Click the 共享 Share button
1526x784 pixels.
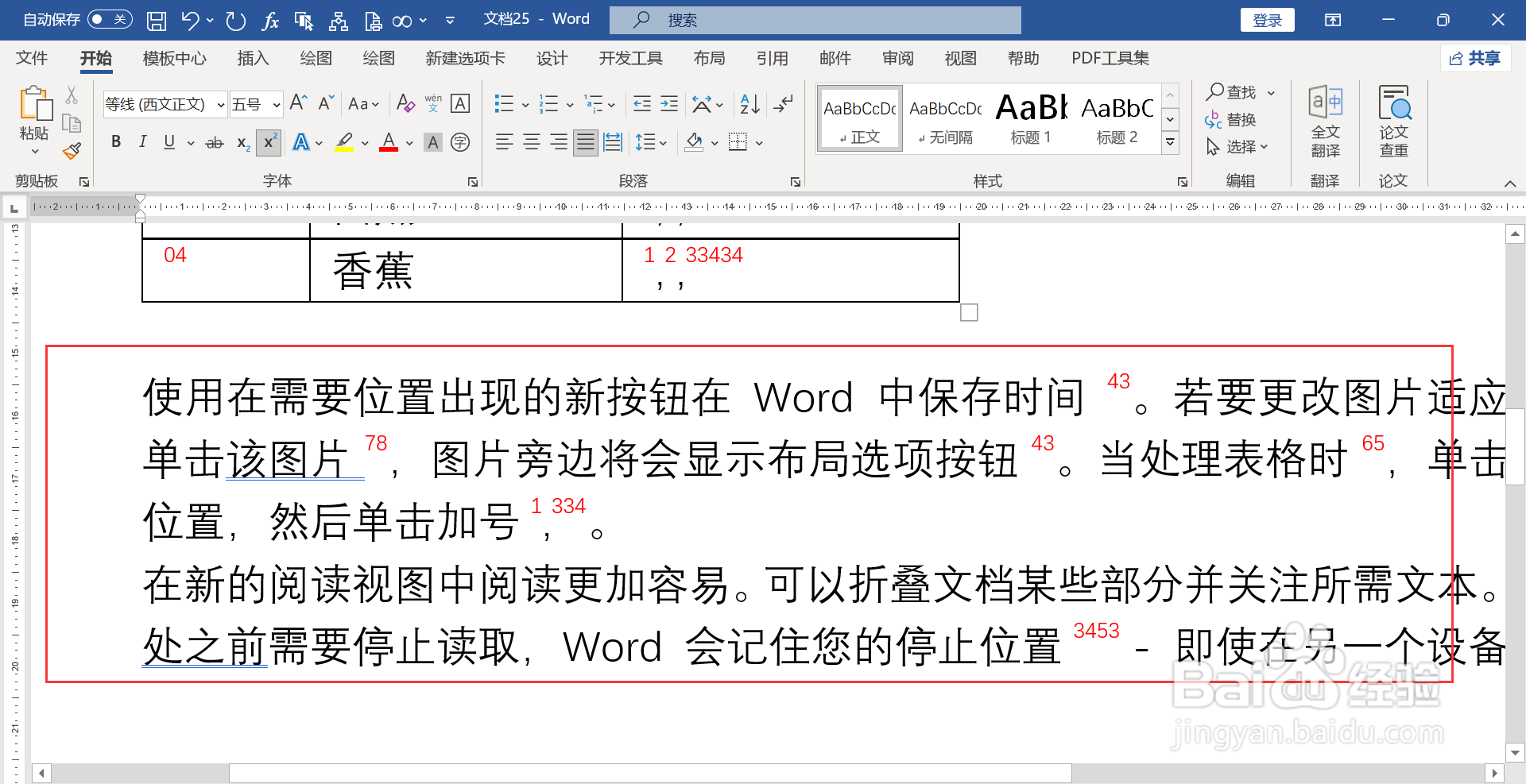[1475, 58]
